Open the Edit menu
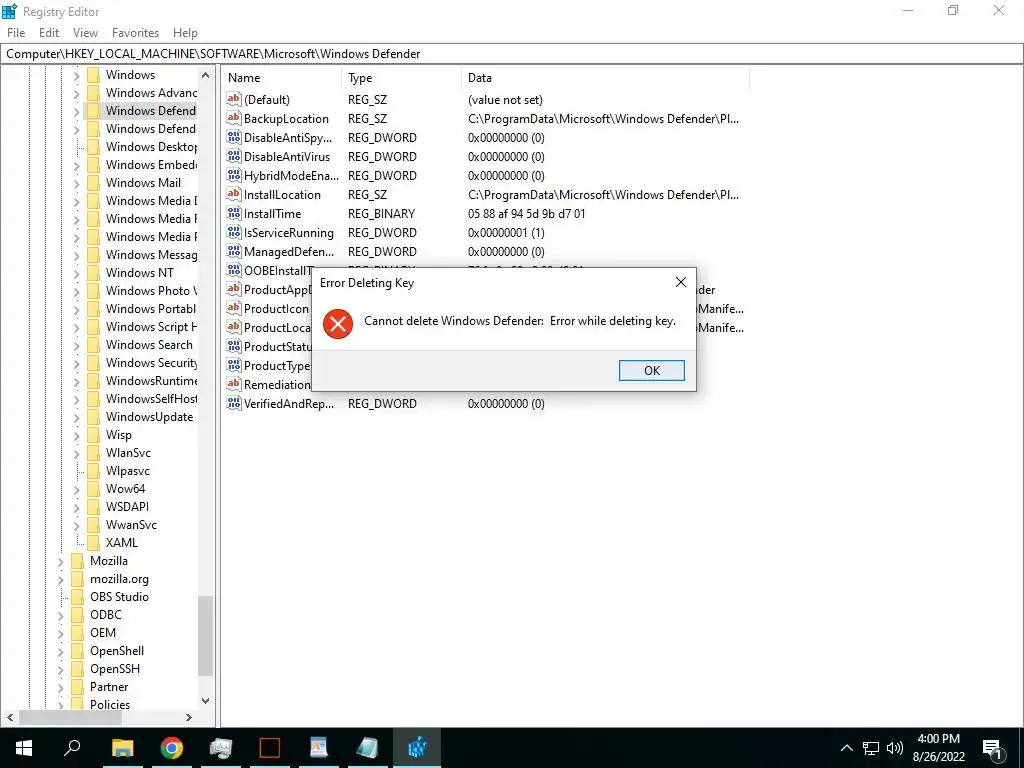This screenshot has width=1024, height=768. pos(49,33)
